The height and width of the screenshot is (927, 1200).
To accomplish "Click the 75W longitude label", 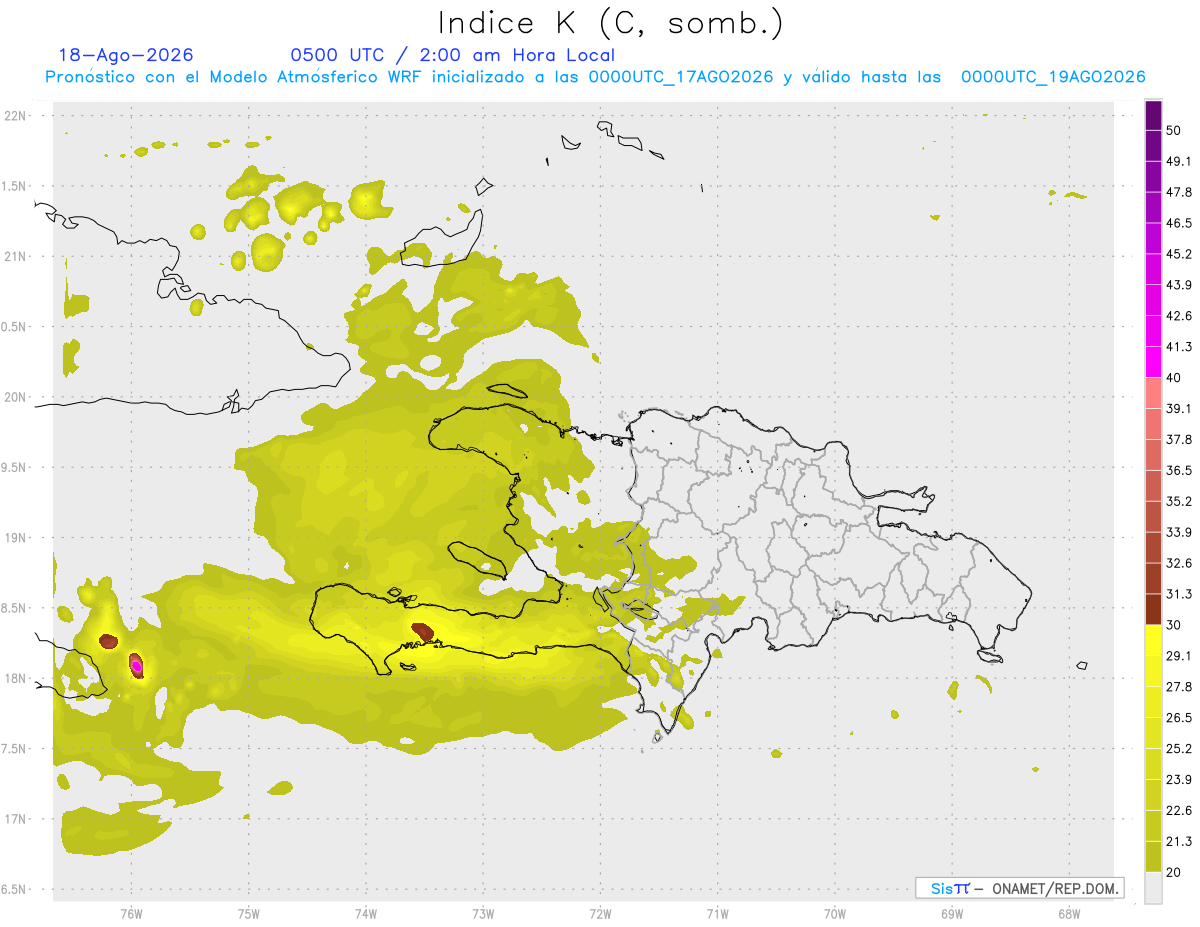I will [249, 915].
